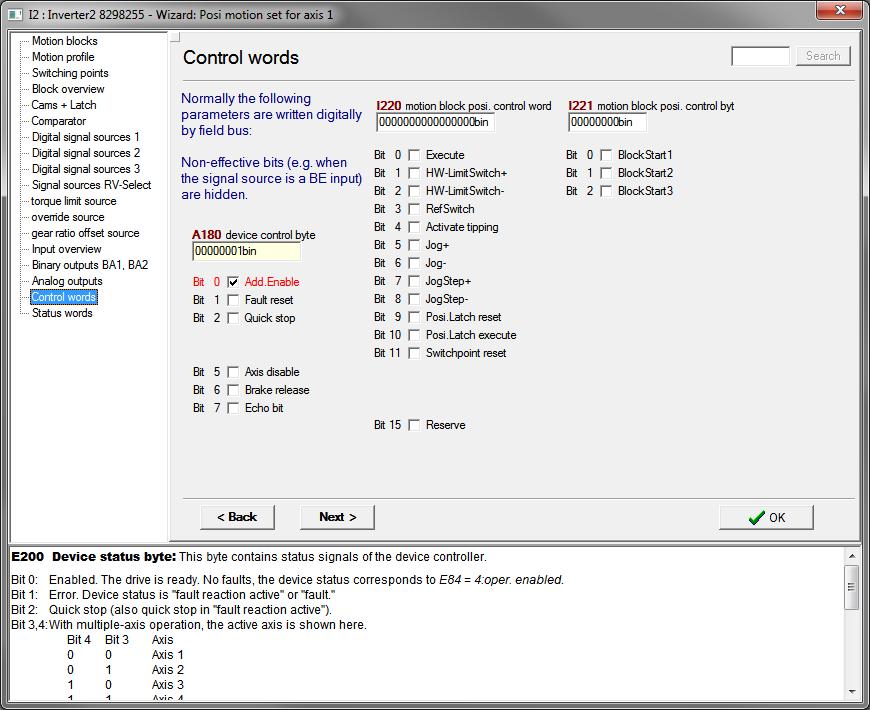
Task: Click the help pane scrollbar thumb
Action: pyautogui.click(x=851, y=587)
